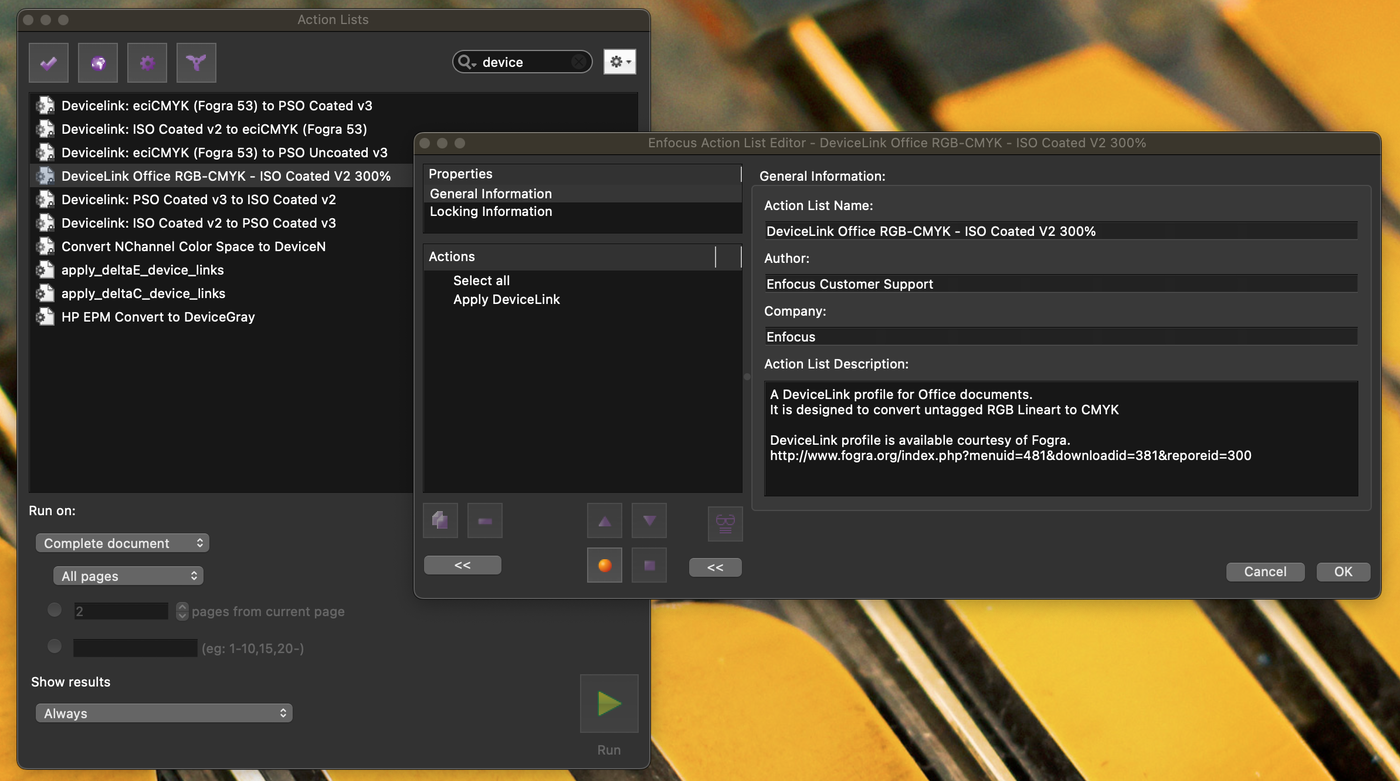
Task: Open the gear options menu beside search
Action: pyautogui.click(x=619, y=62)
